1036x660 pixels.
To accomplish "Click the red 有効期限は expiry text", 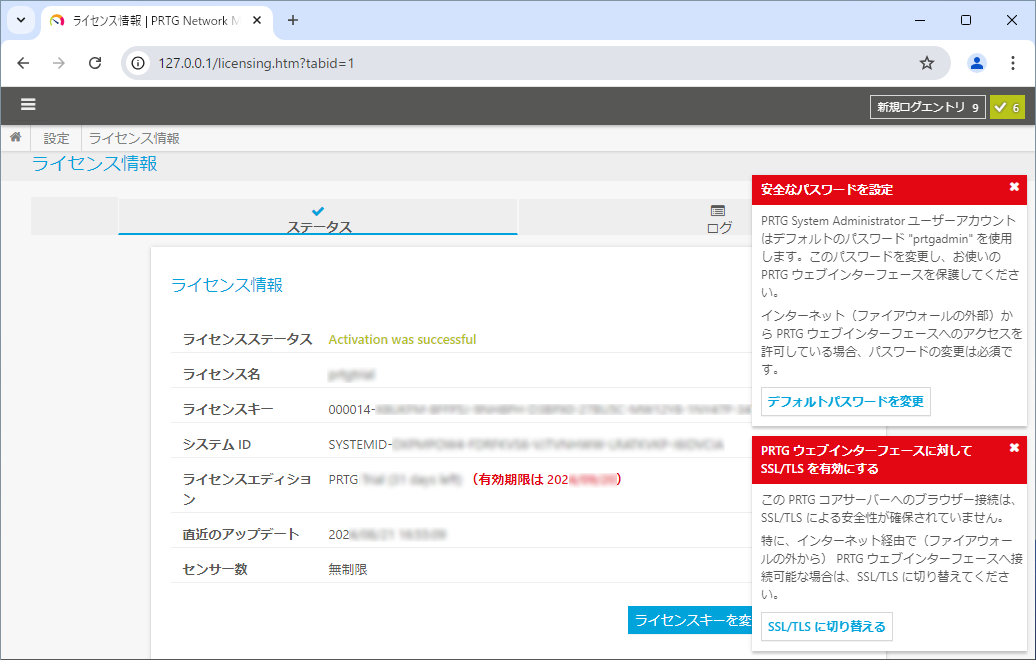I will point(546,480).
